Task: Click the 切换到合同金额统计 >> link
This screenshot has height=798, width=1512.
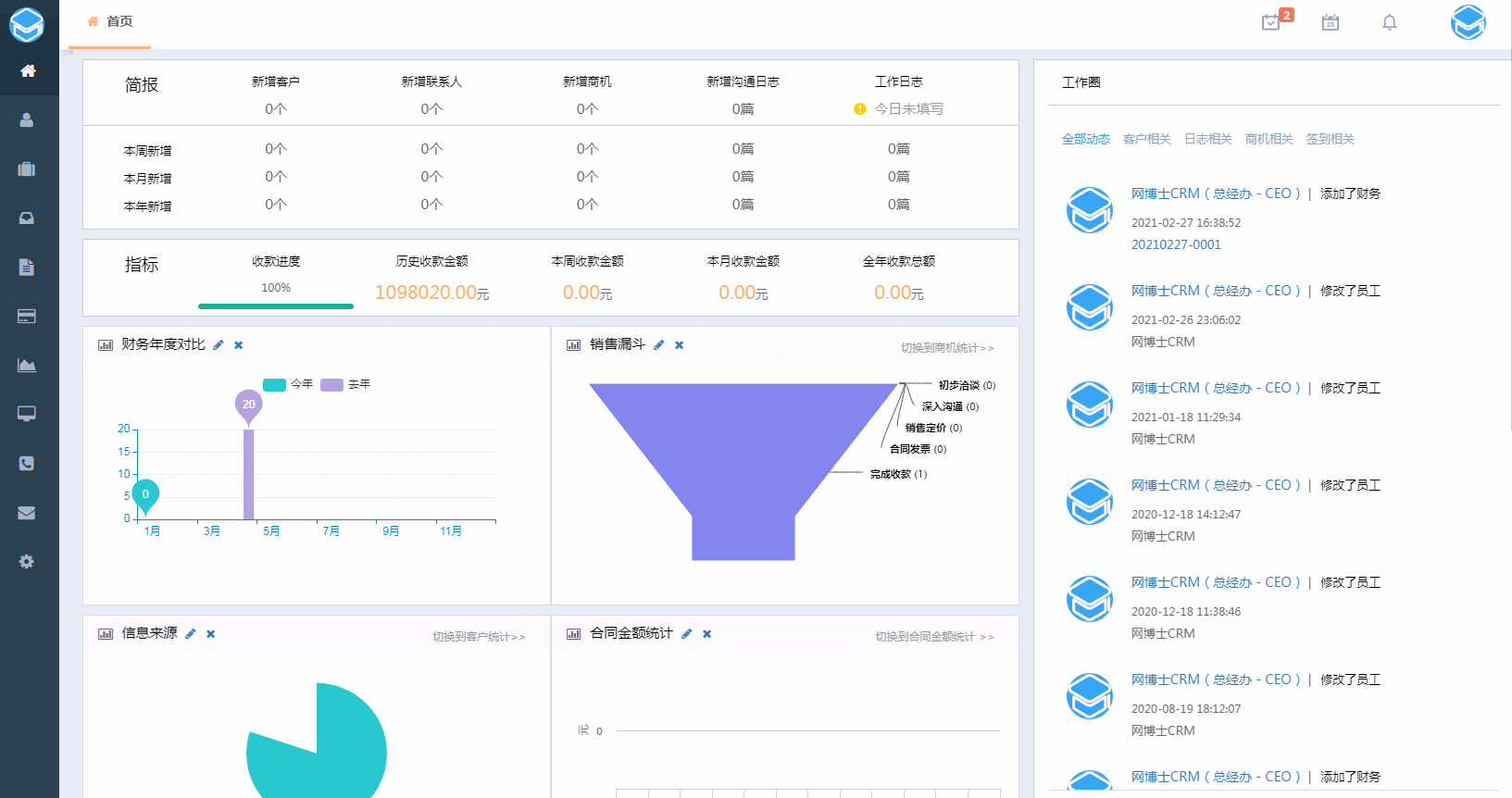Action: click(x=934, y=637)
